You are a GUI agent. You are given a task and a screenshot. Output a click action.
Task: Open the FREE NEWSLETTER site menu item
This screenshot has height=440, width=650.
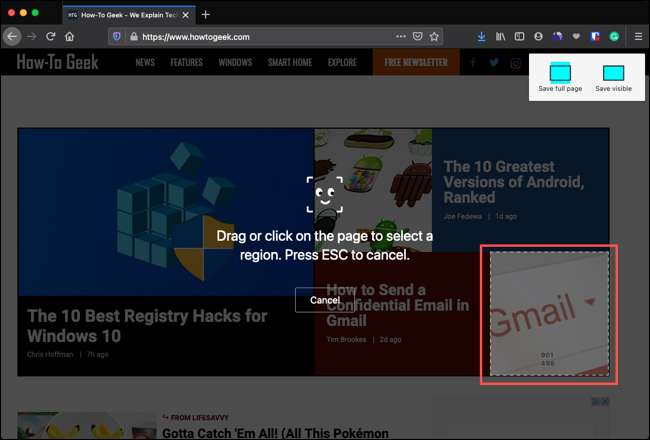(416, 62)
